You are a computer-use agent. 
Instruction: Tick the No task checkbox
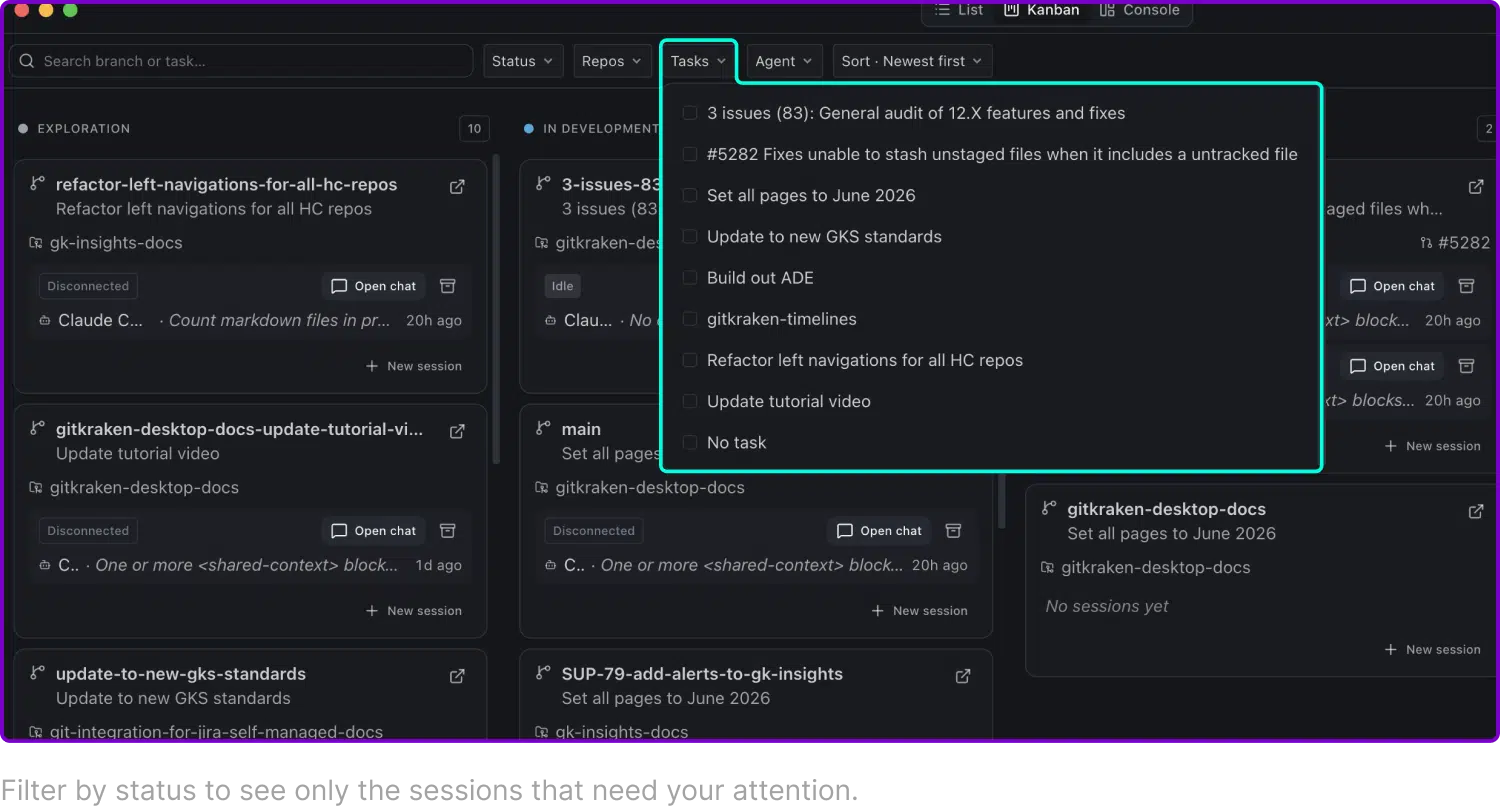click(x=690, y=442)
